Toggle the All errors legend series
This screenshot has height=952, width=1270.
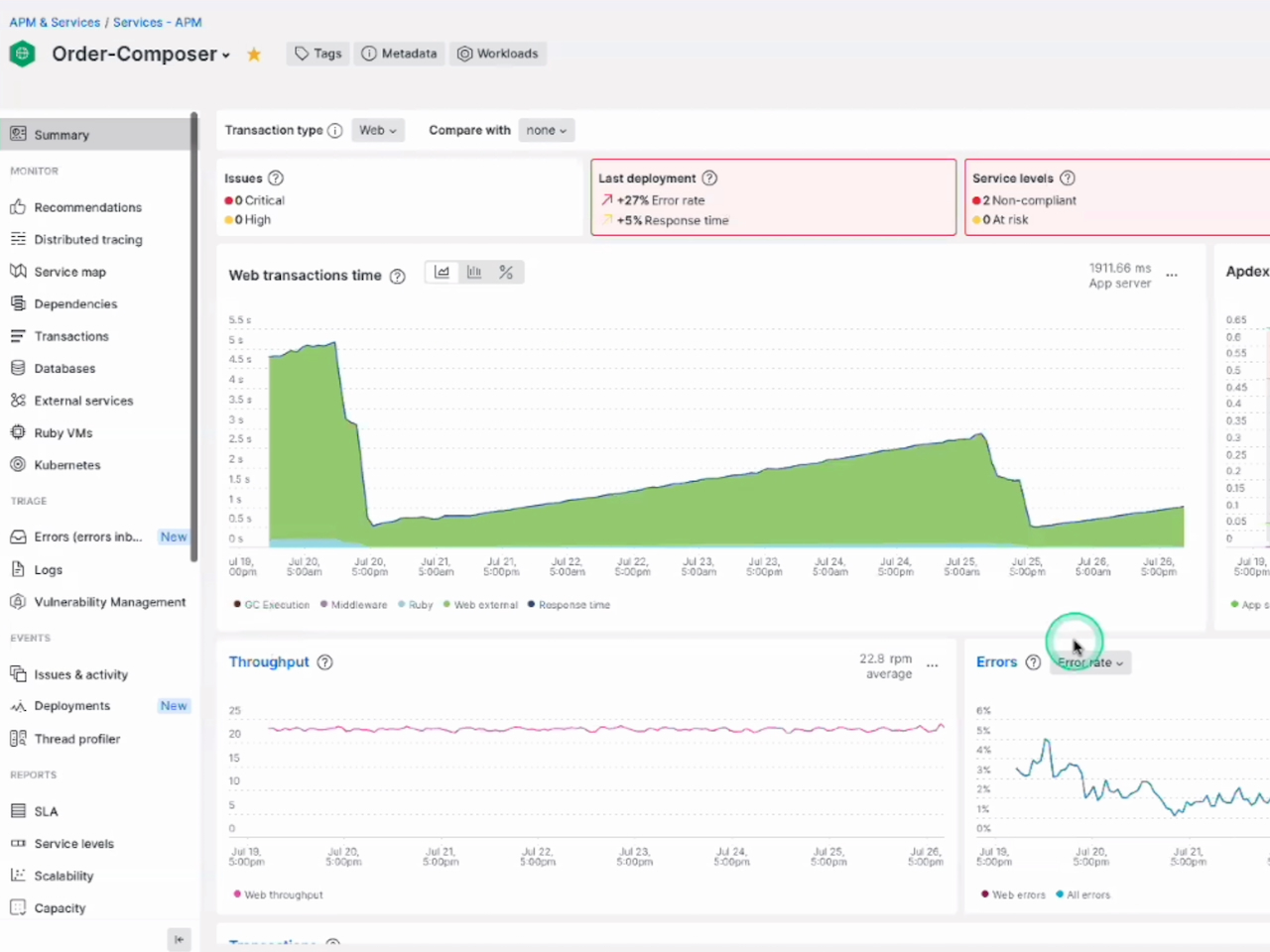click(x=1083, y=894)
